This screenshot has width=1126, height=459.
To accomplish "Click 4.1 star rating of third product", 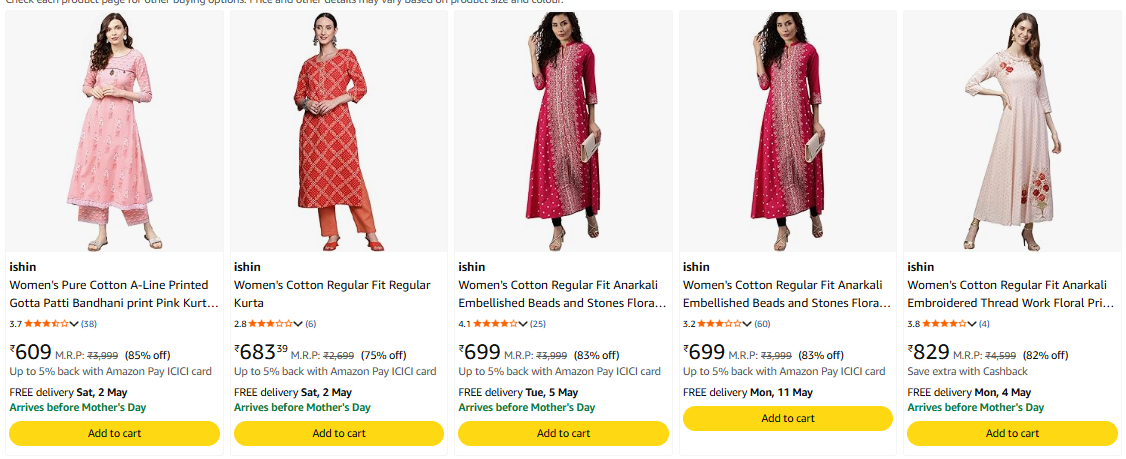I will click(x=495, y=324).
